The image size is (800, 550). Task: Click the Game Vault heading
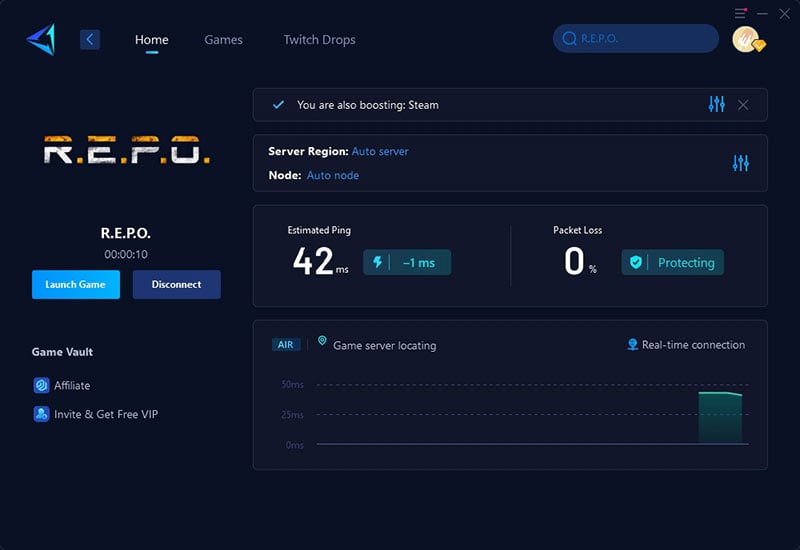pyautogui.click(x=62, y=352)
